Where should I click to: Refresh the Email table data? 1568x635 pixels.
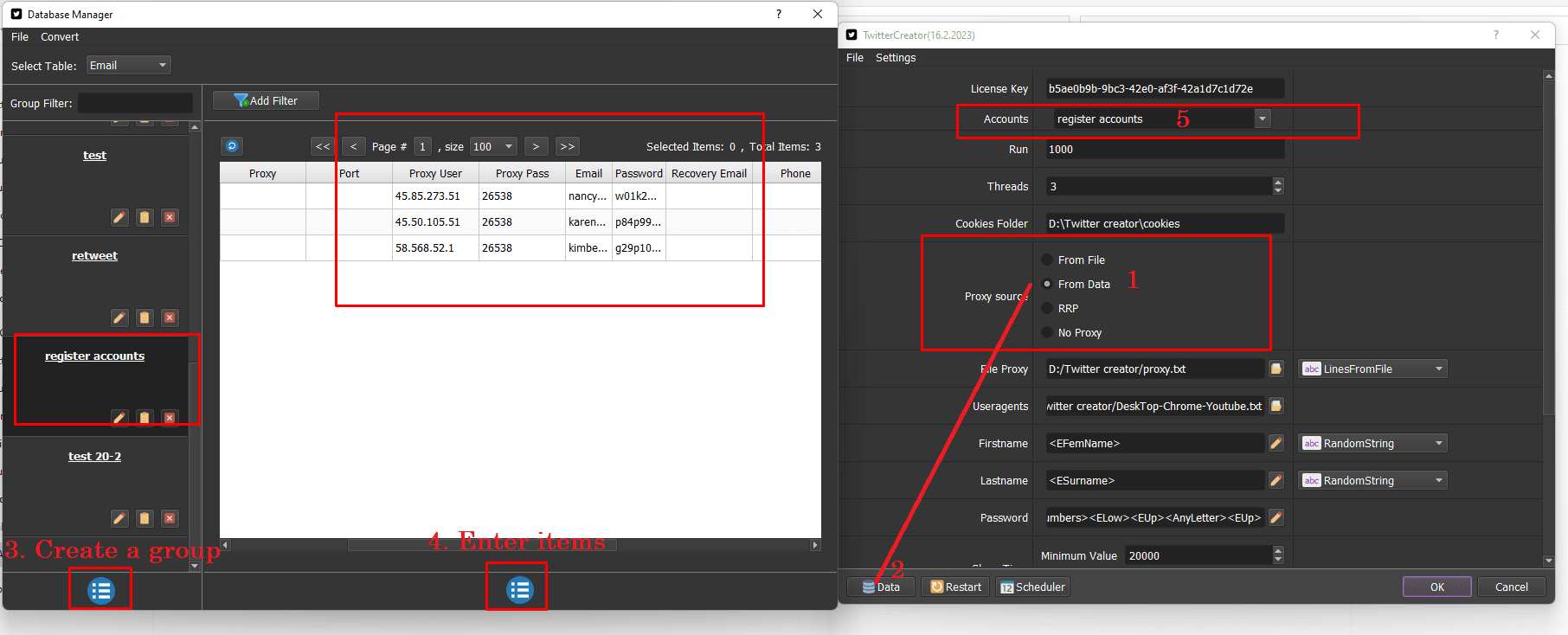[232, 146]
